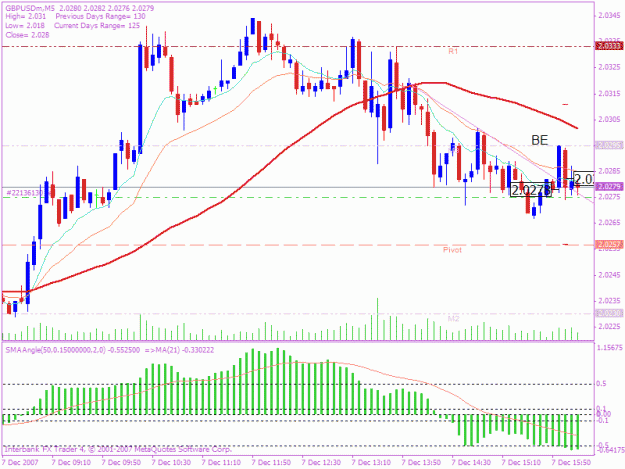Click the 2.0265 price axis value

[x=610, y=223]
